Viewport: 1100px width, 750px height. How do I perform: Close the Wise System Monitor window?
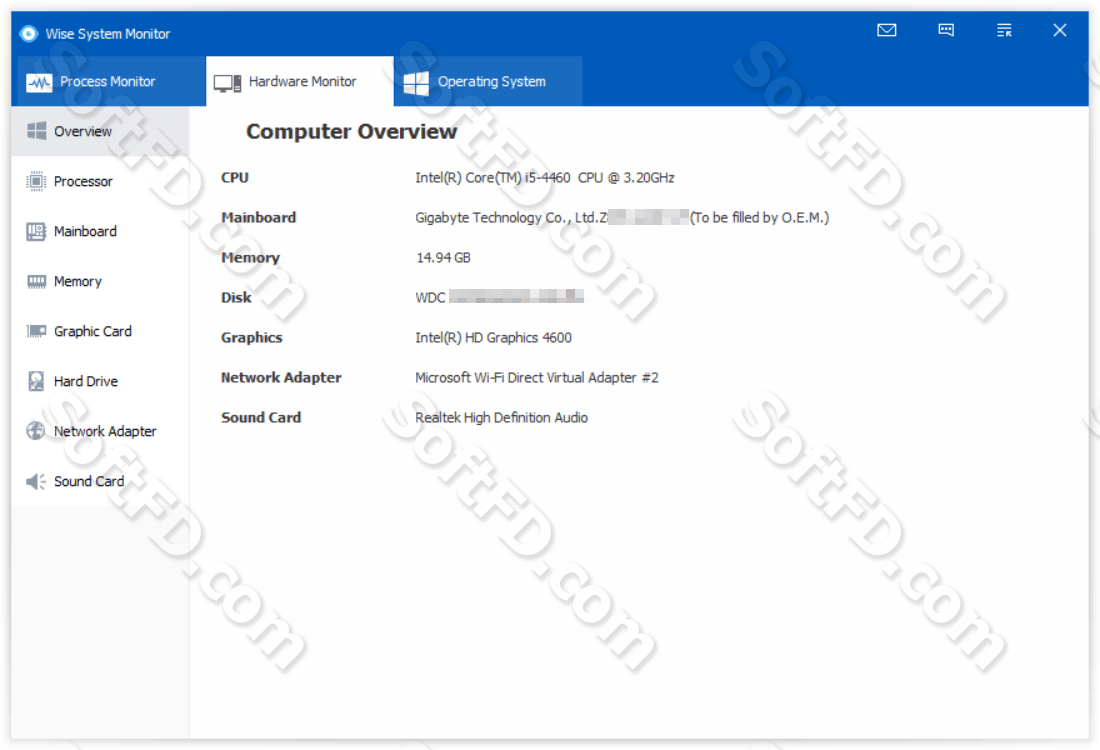click(1059, 30)
